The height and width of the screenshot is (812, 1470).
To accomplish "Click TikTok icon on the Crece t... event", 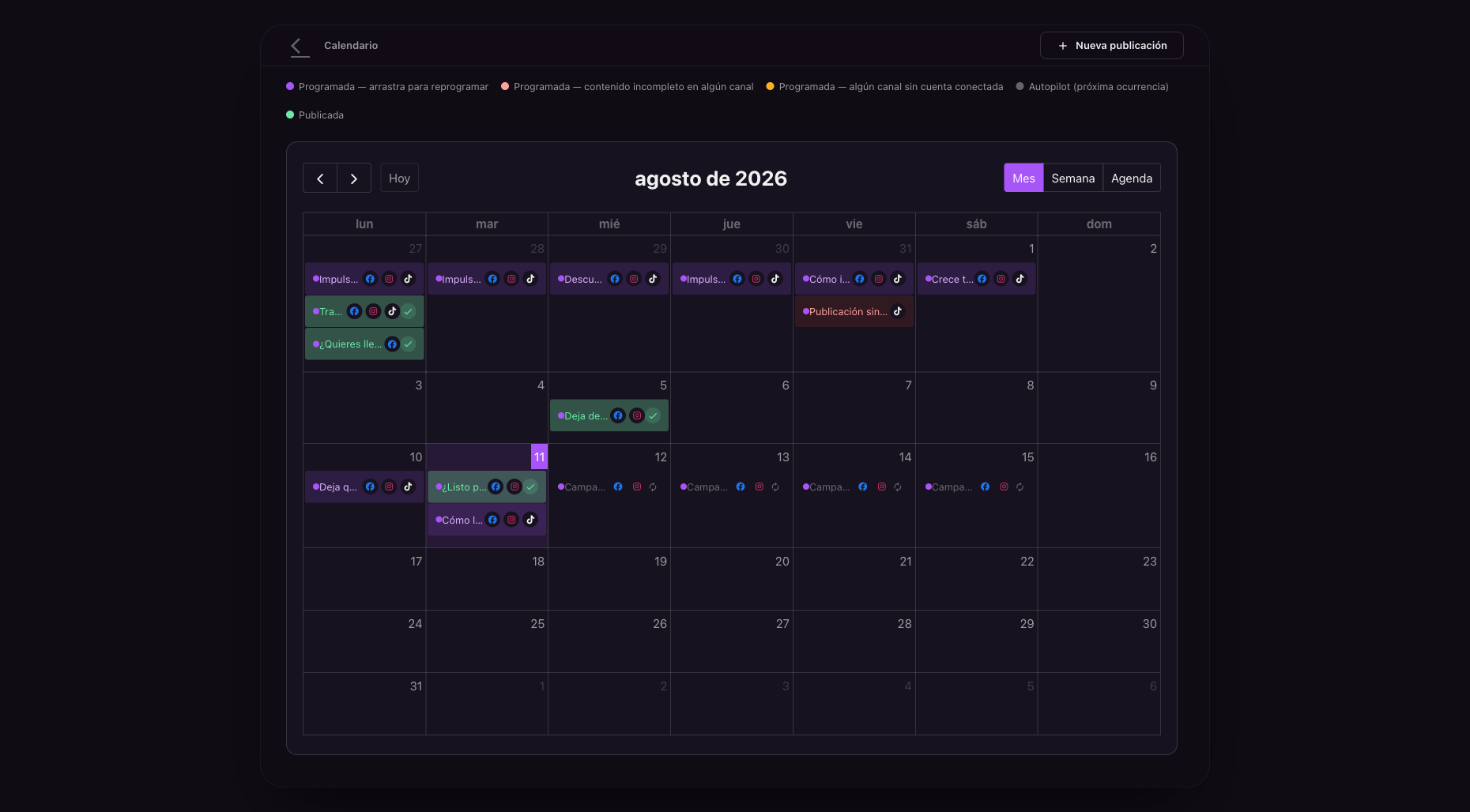I will pyautogui.click(x=1020, y=279).
